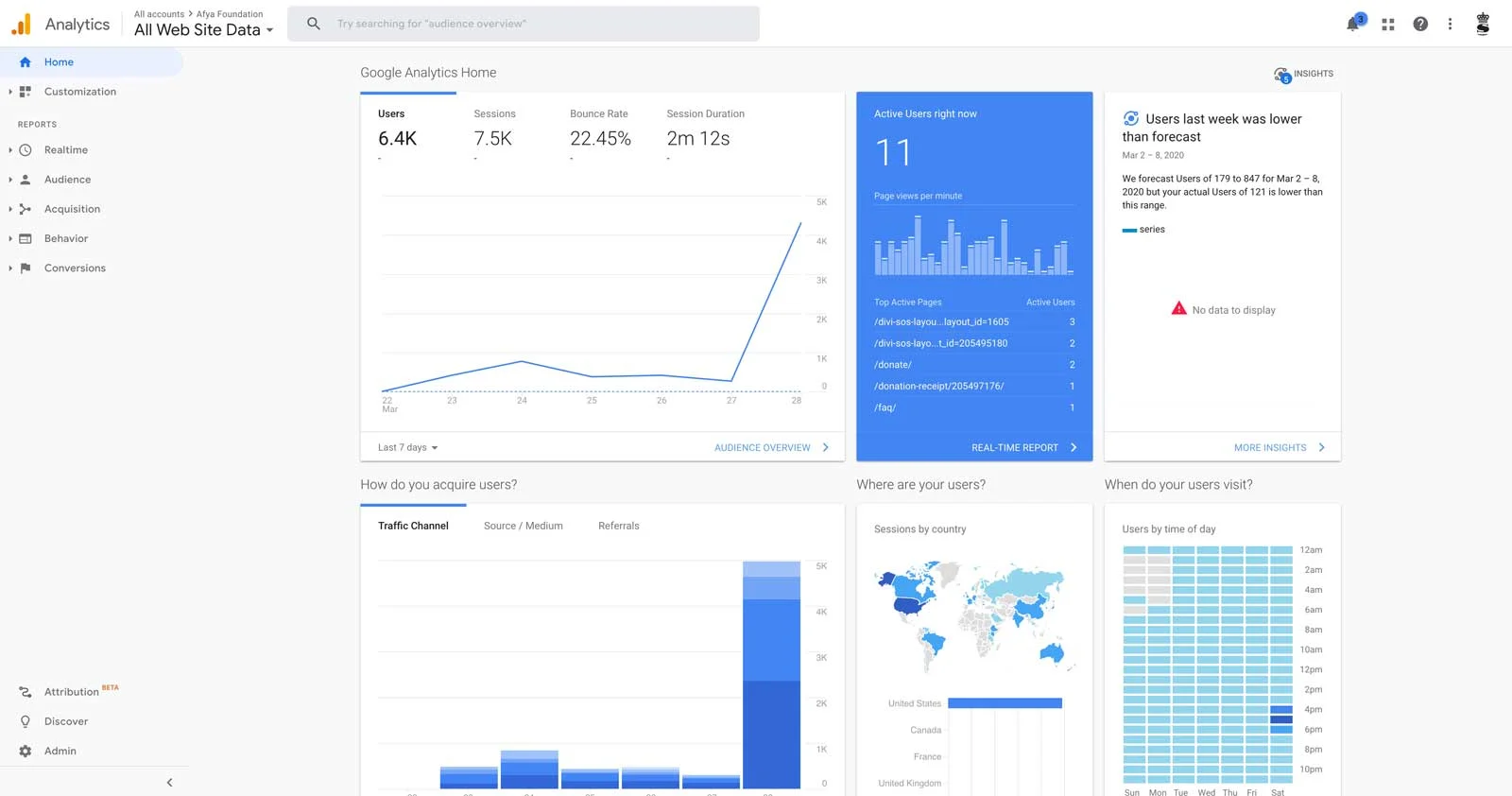Collapse the left sidebar with chevron
The height and width of the screenshot is (796, 1512).
click(170, 783)
